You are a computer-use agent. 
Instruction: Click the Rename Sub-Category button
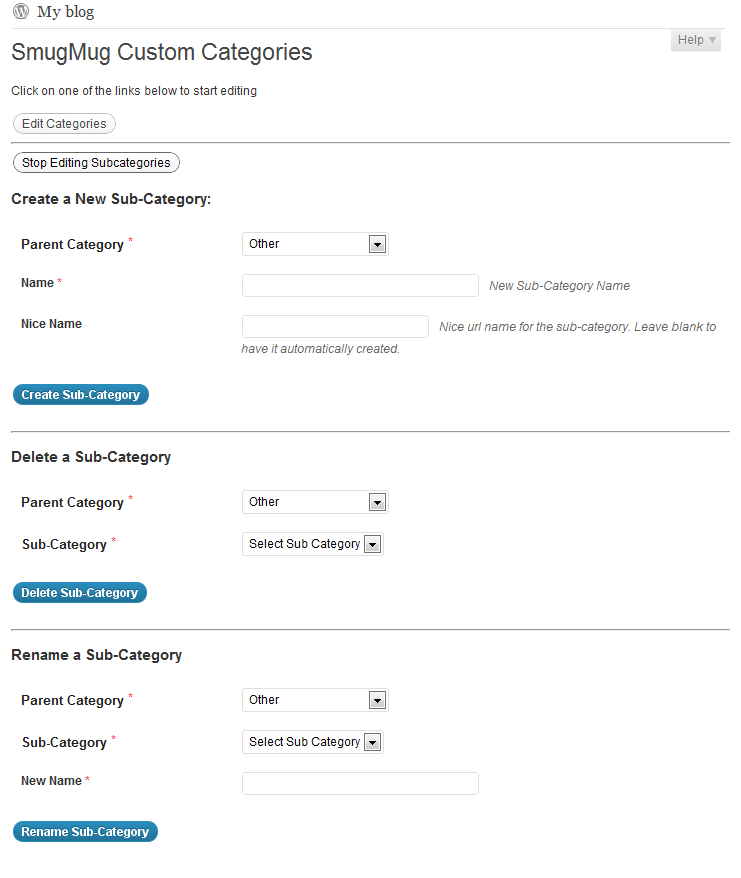85,832
